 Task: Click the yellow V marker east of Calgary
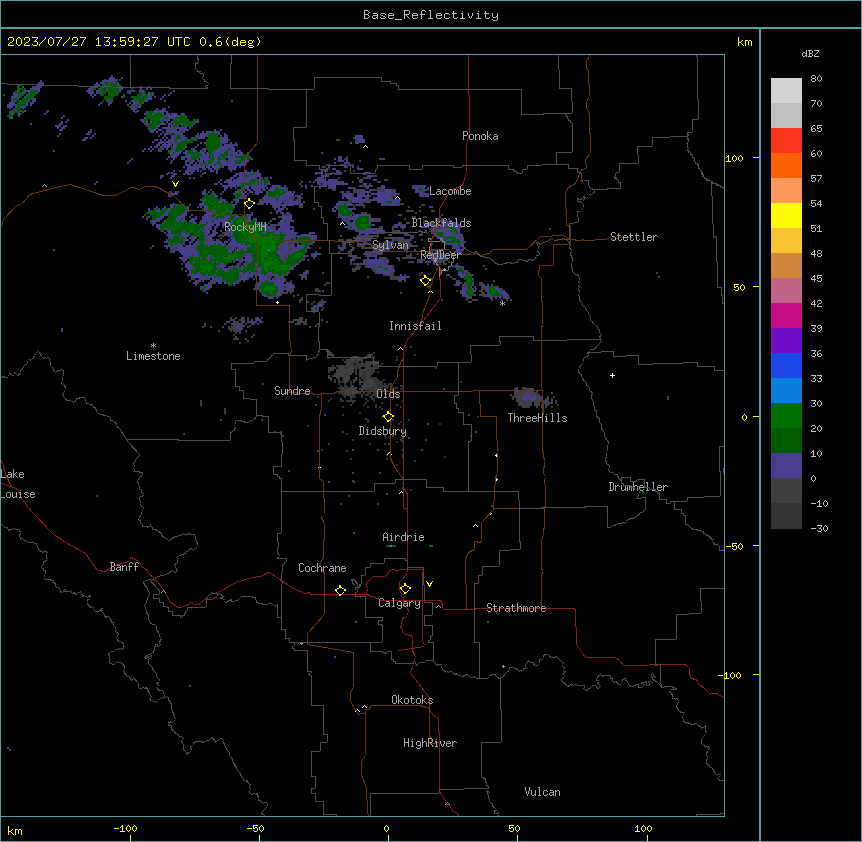[x=429, y=584]
